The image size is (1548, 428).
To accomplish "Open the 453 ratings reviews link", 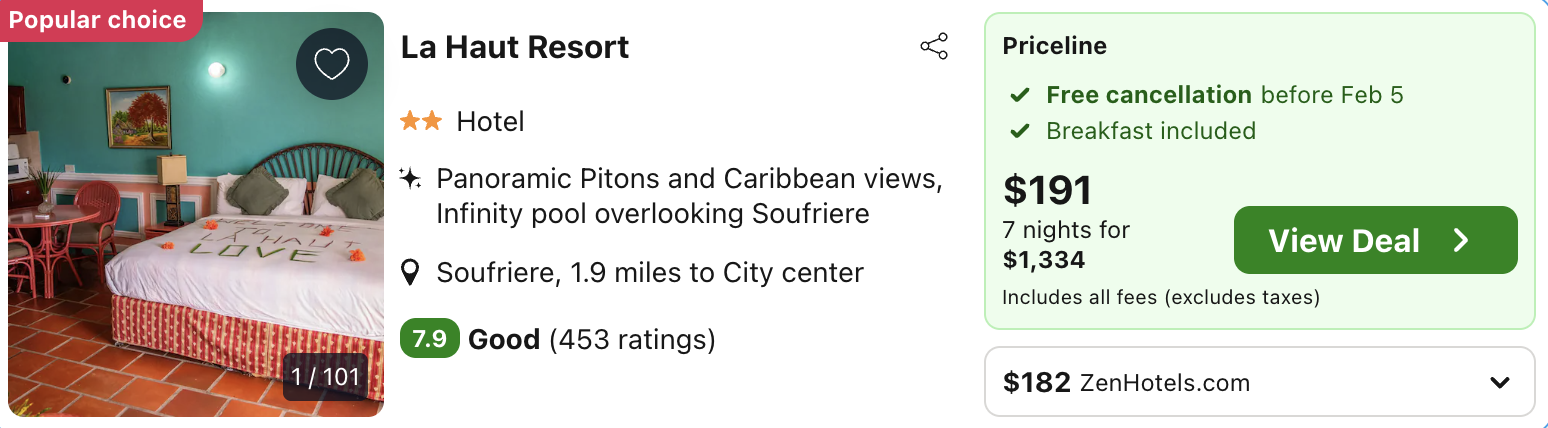I will tap(632, 340).
